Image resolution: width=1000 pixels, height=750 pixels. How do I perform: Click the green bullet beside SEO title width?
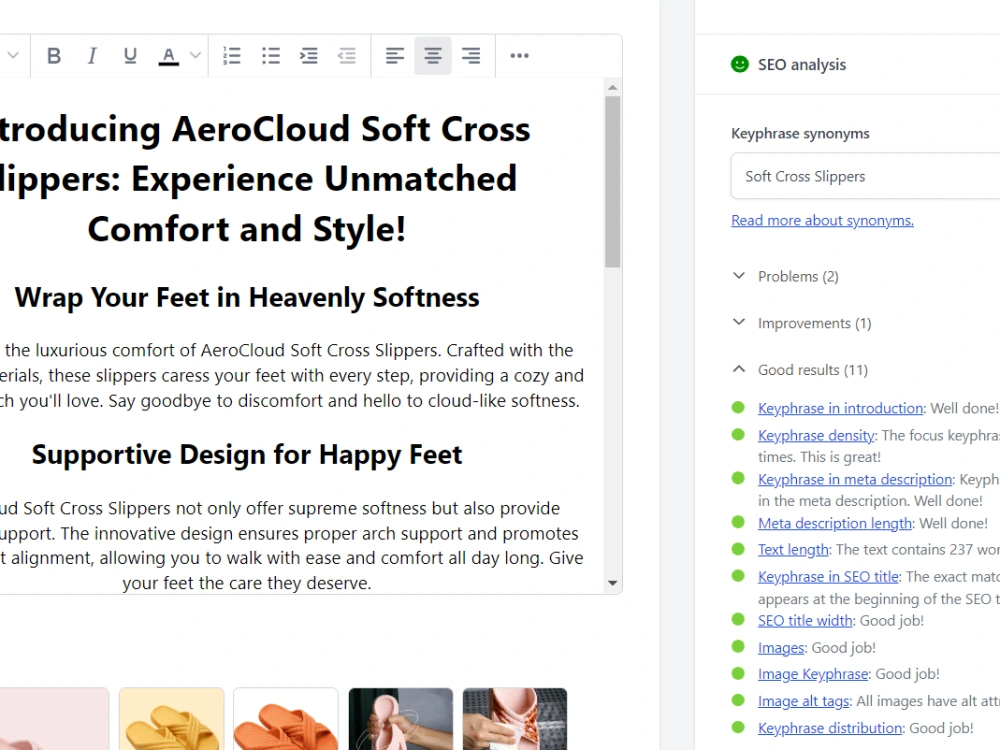click(739, 619)
